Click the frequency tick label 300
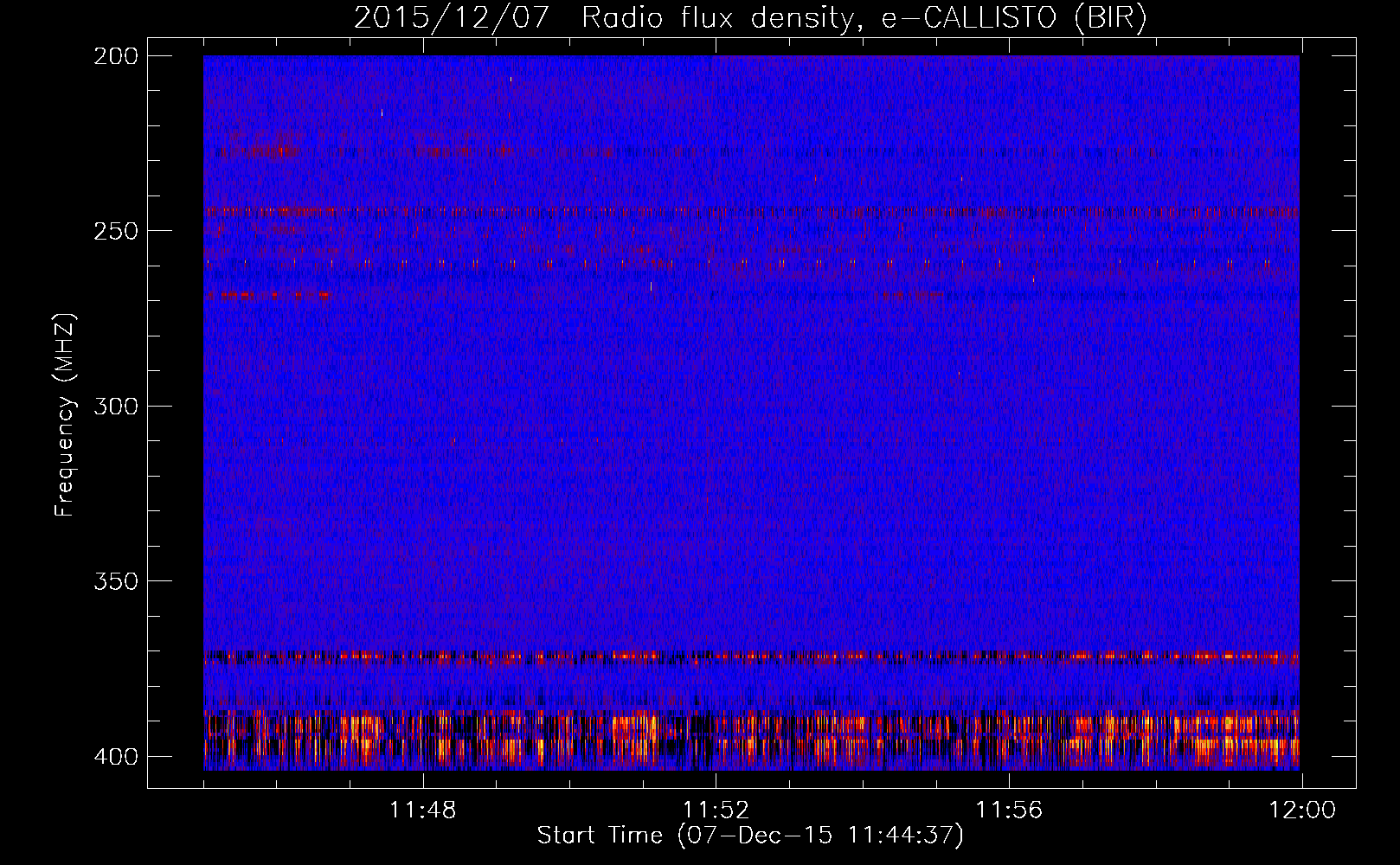1400x865 pixels. 116,406
